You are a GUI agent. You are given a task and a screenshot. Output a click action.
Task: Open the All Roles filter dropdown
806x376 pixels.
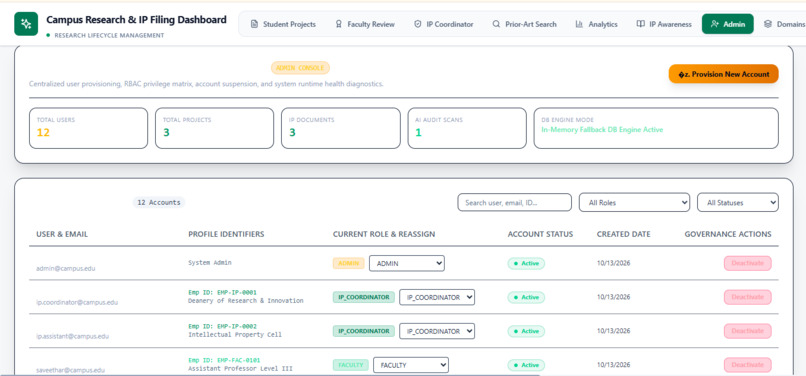pyautogui.click(x=634, y=203)
